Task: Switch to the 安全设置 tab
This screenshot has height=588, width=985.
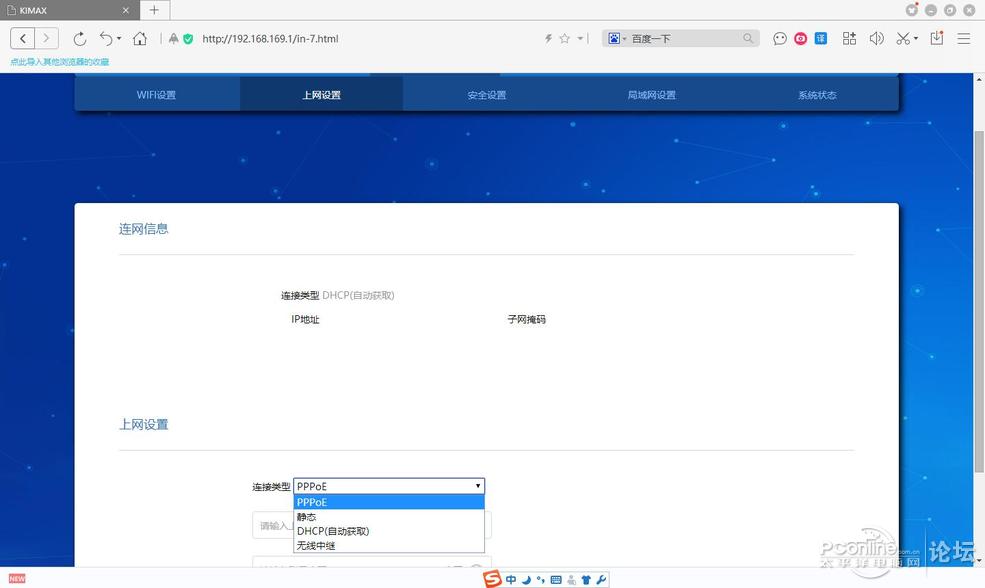Action: click(486, 94)
